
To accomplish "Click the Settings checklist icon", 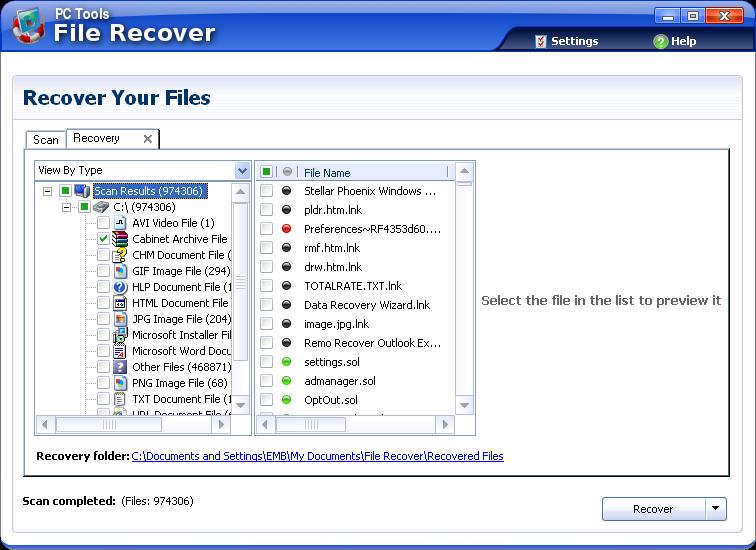I will 541,41.
